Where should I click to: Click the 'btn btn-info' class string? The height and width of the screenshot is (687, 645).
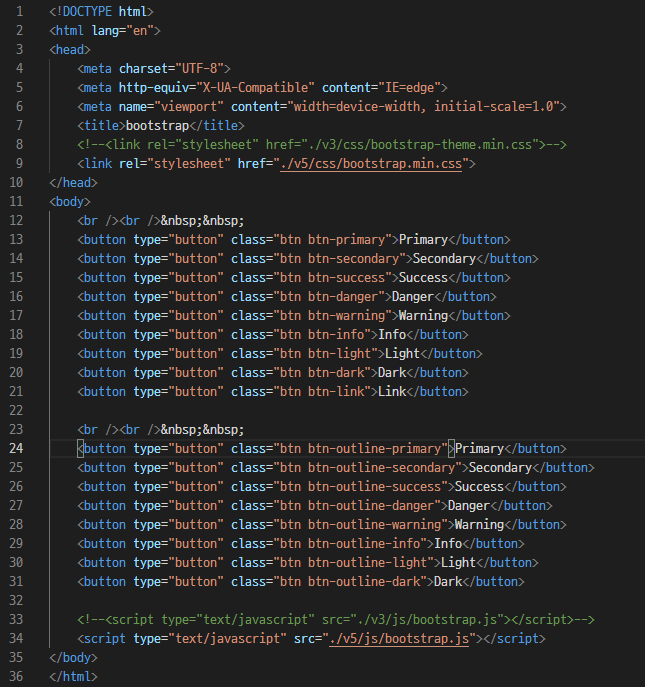322,334
